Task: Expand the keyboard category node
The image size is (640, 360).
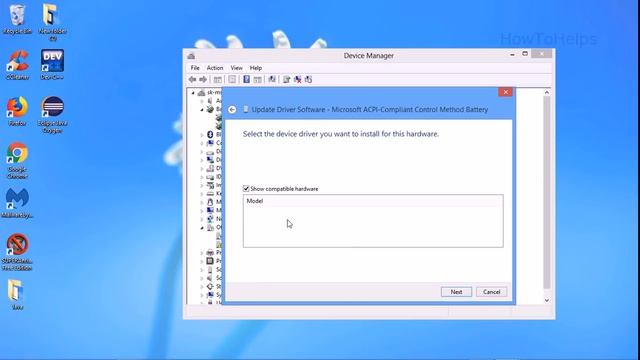Action: pos(202,194)
